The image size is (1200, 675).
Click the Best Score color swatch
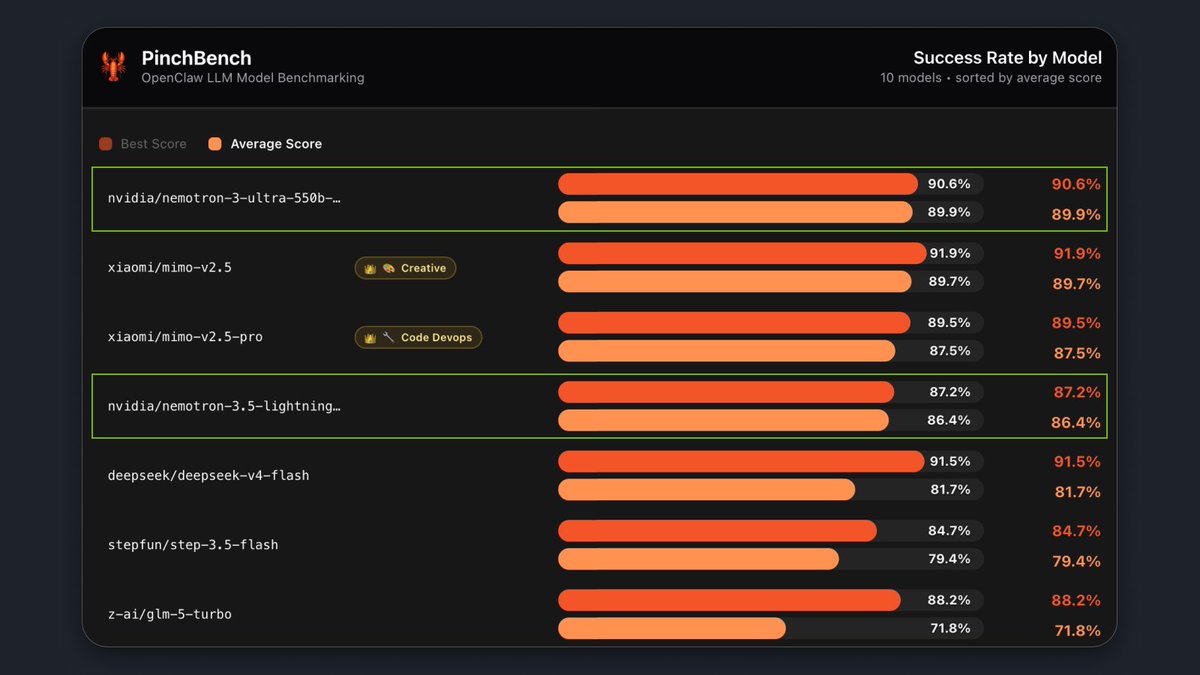click(105, 144)
